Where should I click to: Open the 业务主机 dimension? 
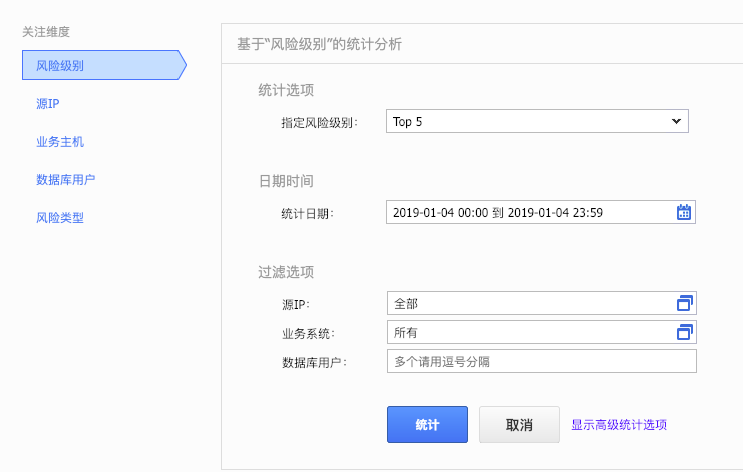[x=60, y=142]
